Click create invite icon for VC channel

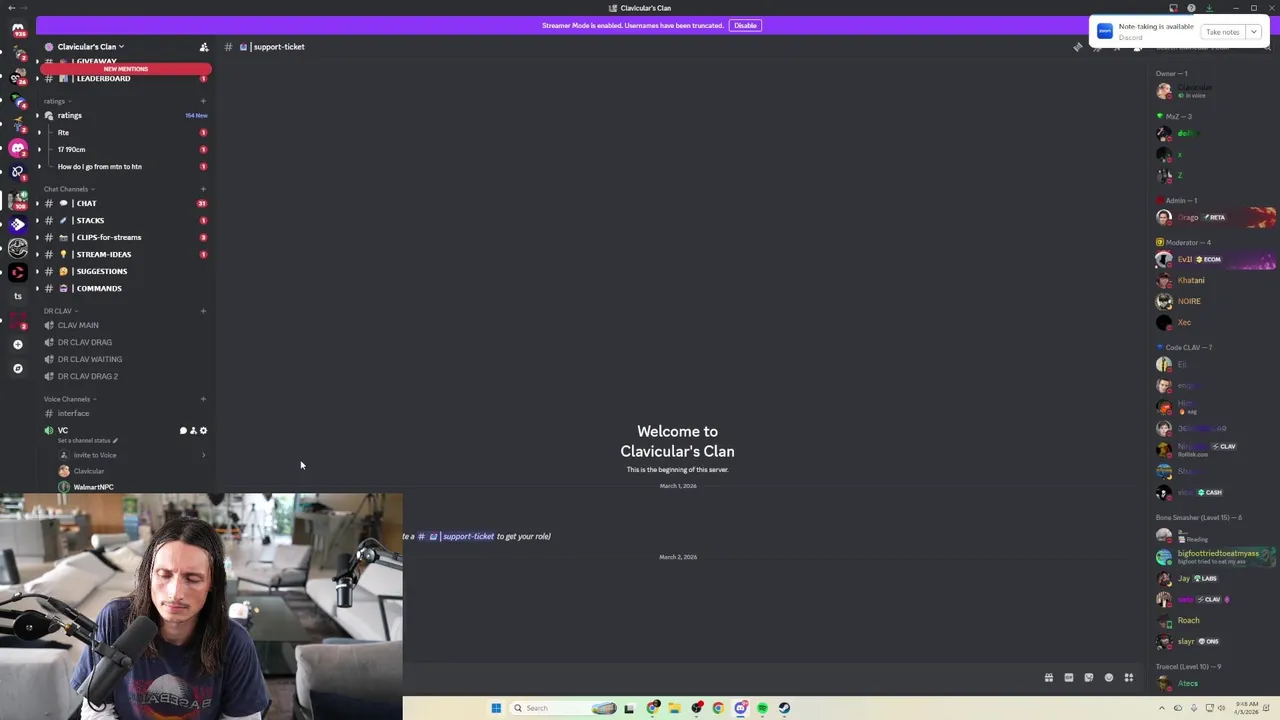193,430
